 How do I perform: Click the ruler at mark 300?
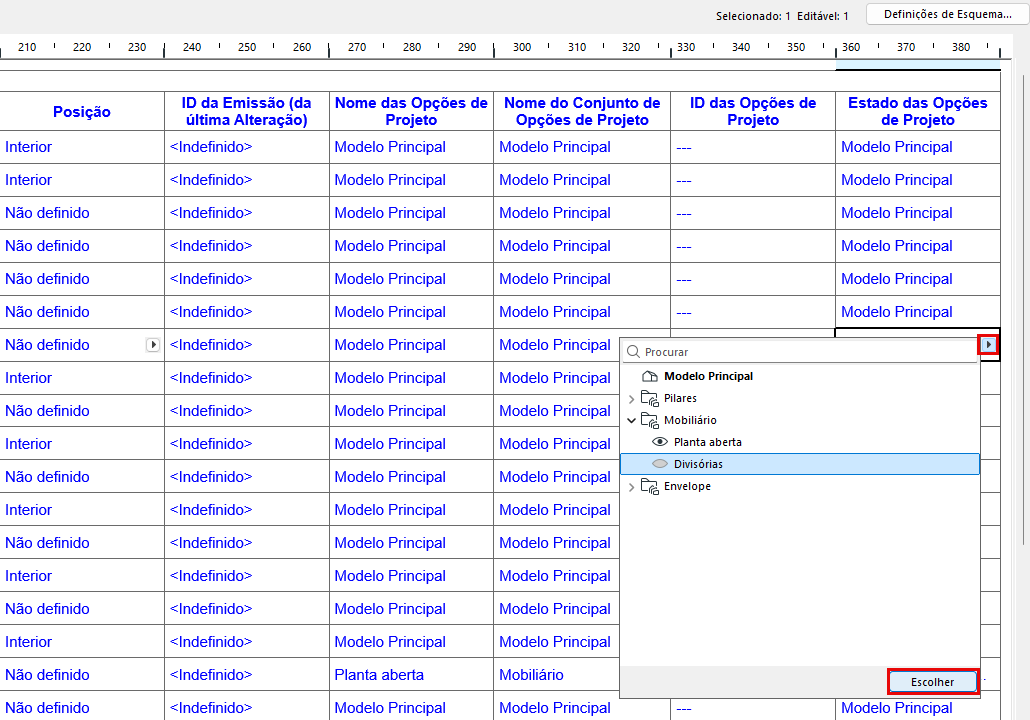point(522,47)
